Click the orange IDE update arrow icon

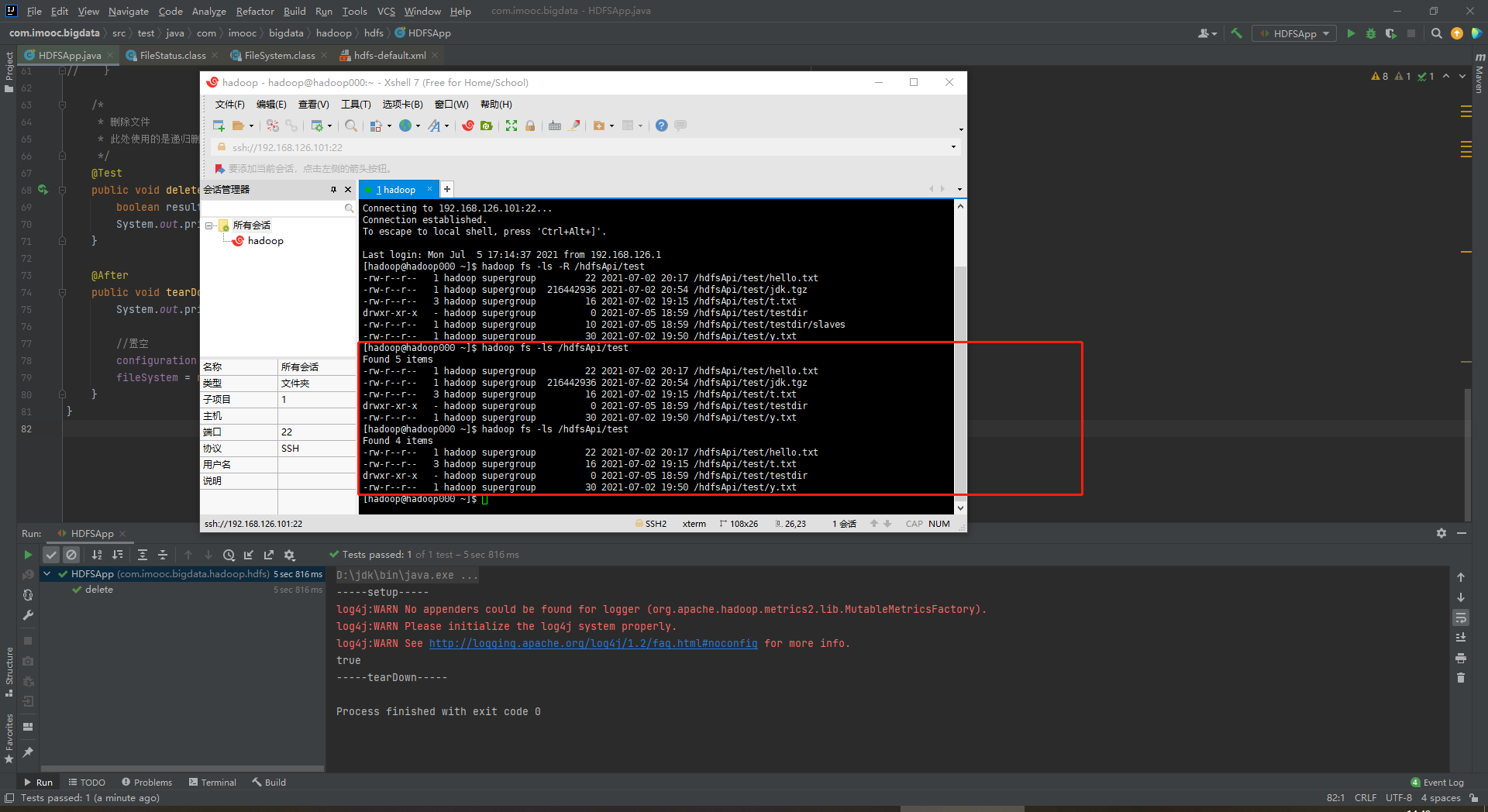coord(1457,33)
